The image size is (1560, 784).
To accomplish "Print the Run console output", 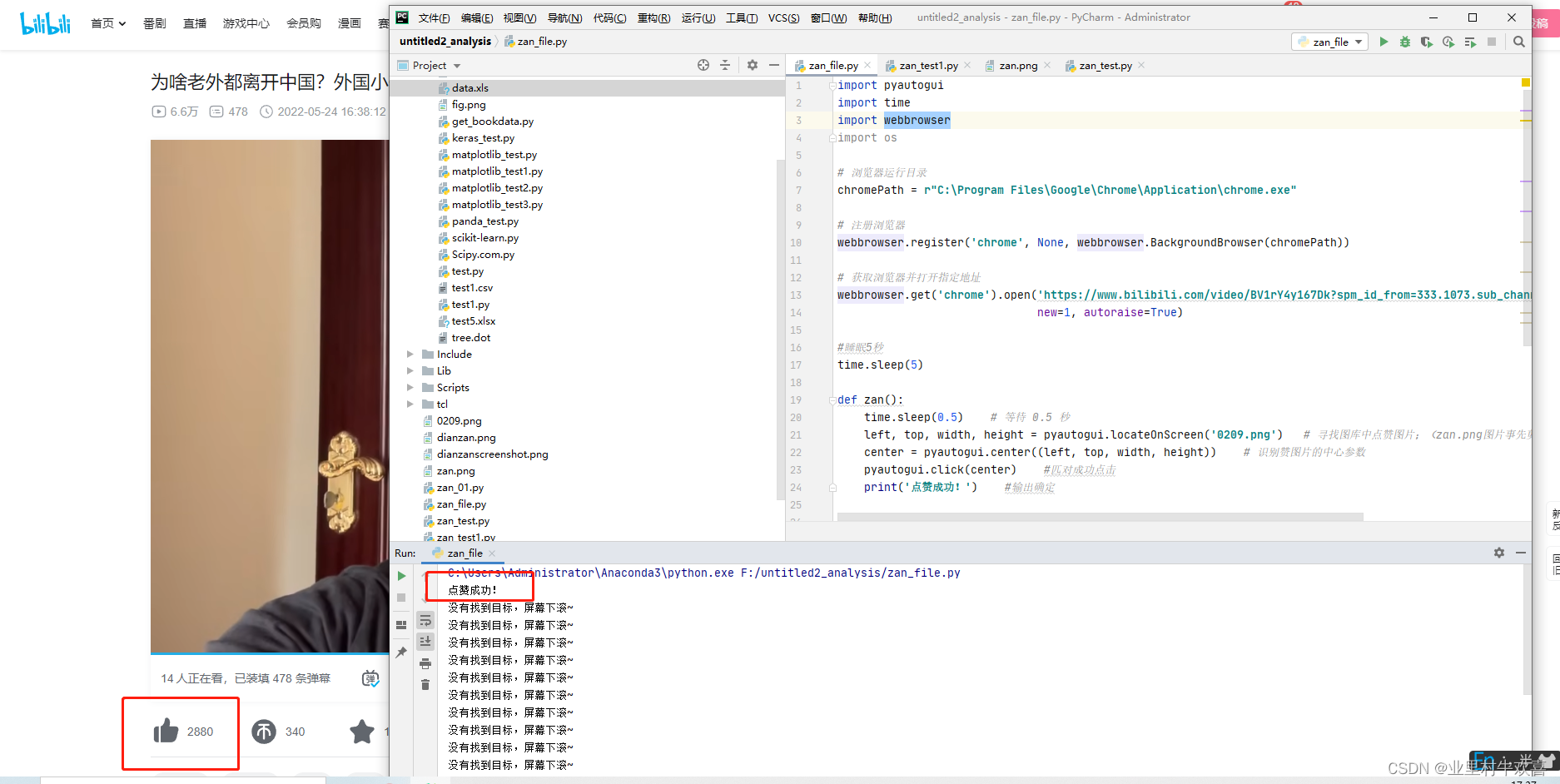I will coord(425,663).
